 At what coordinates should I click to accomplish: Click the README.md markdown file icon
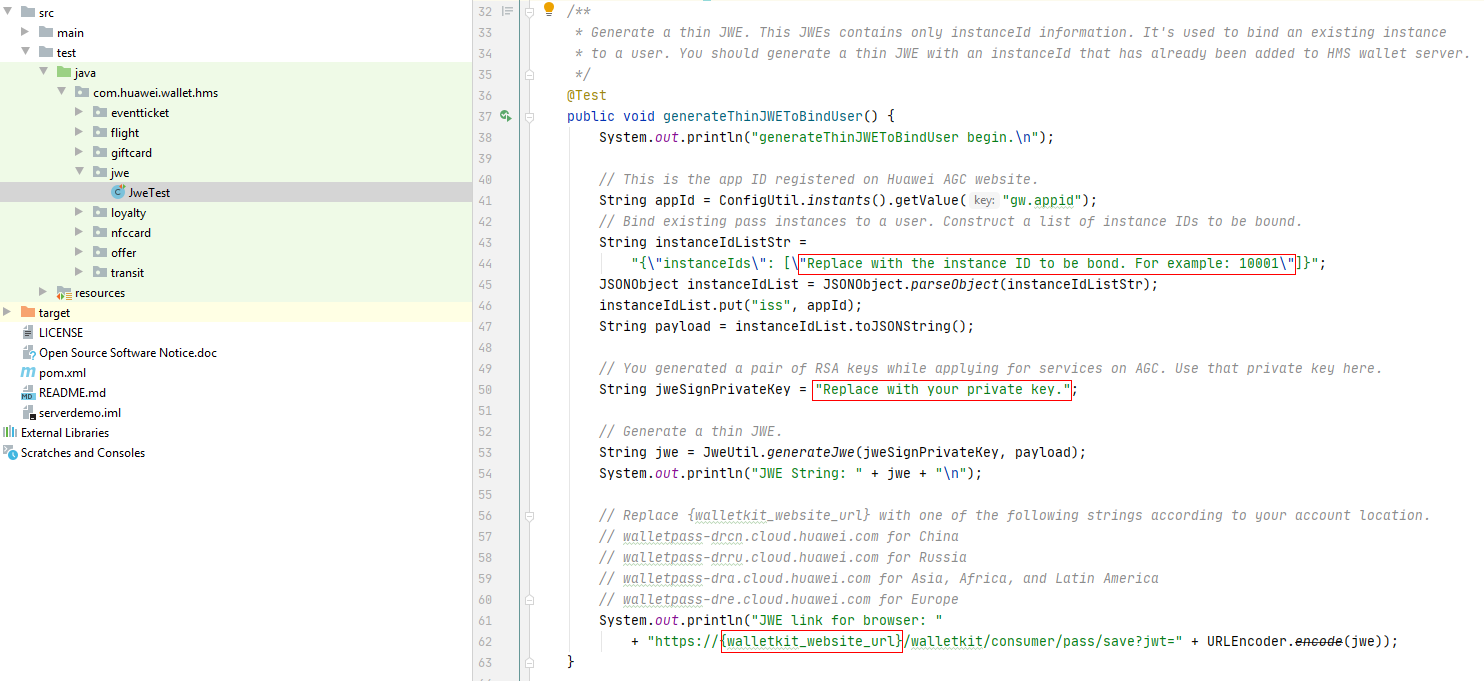(29, 393)
